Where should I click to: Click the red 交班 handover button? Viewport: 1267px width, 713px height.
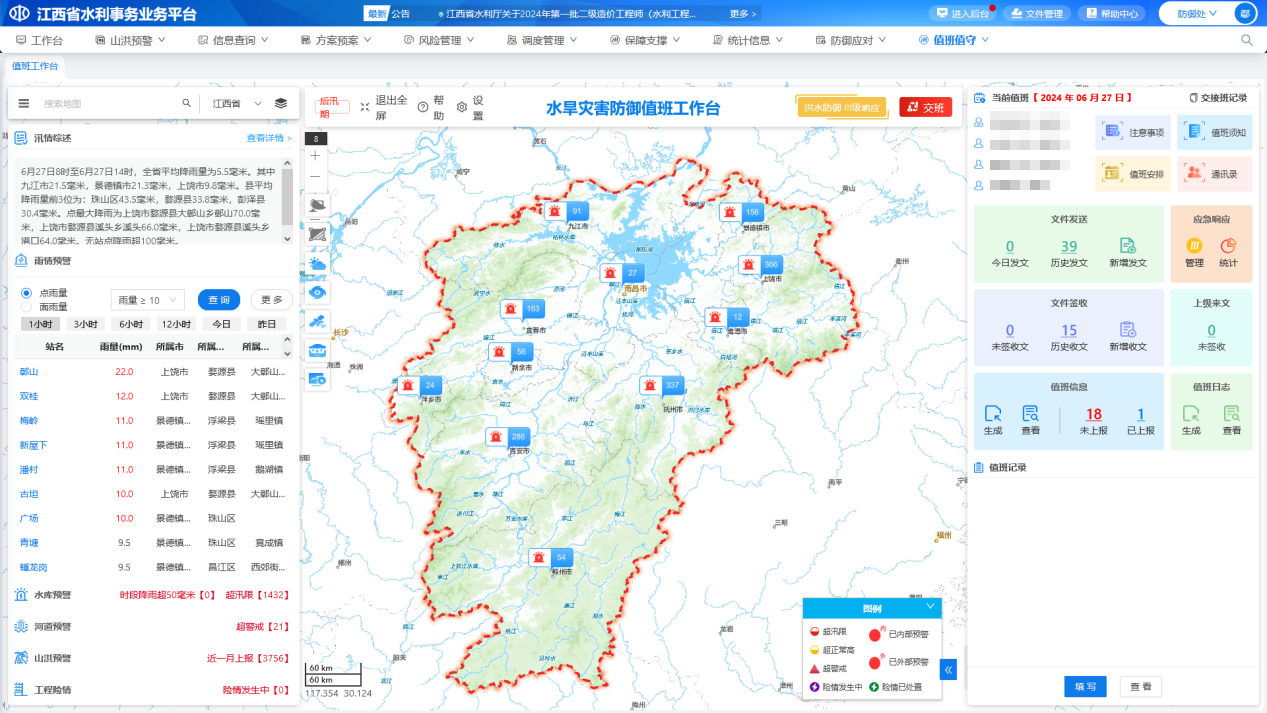click(x=925, y=107)
